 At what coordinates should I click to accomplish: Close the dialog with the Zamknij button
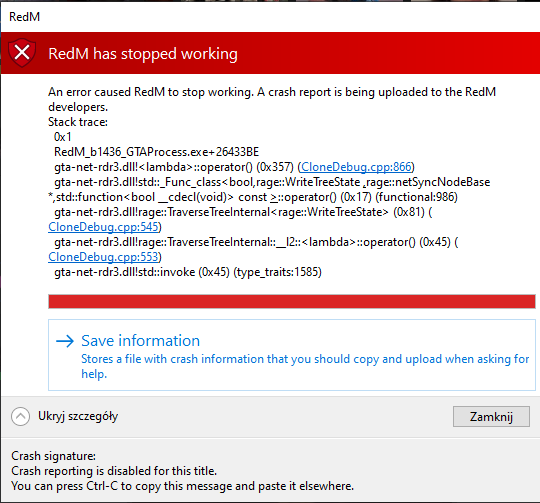[x=491, y=417]
